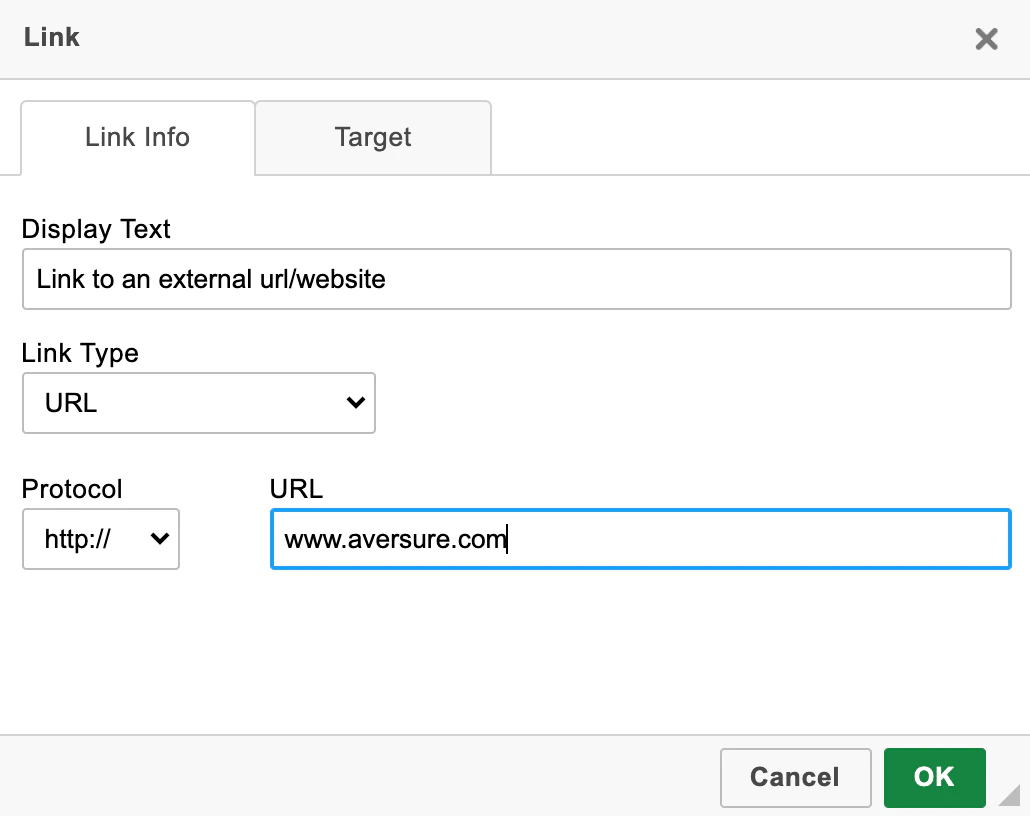This screenshot has width=1030, height=816.
Task: Confirm the link with the OK button
Action: (x=934, y=778)
